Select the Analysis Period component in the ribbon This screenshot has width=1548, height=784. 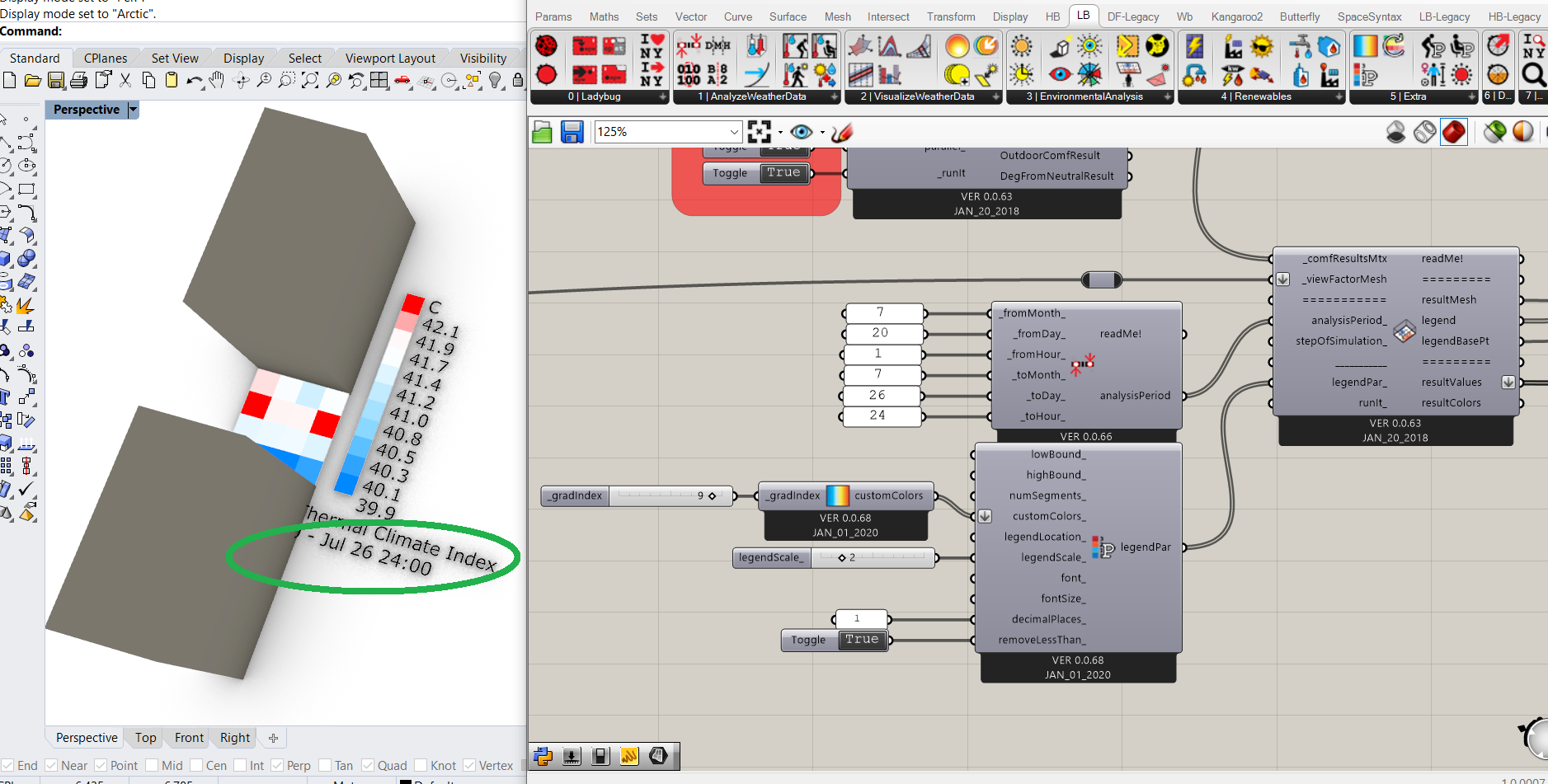pyautogui.click(x=689, y=45)
